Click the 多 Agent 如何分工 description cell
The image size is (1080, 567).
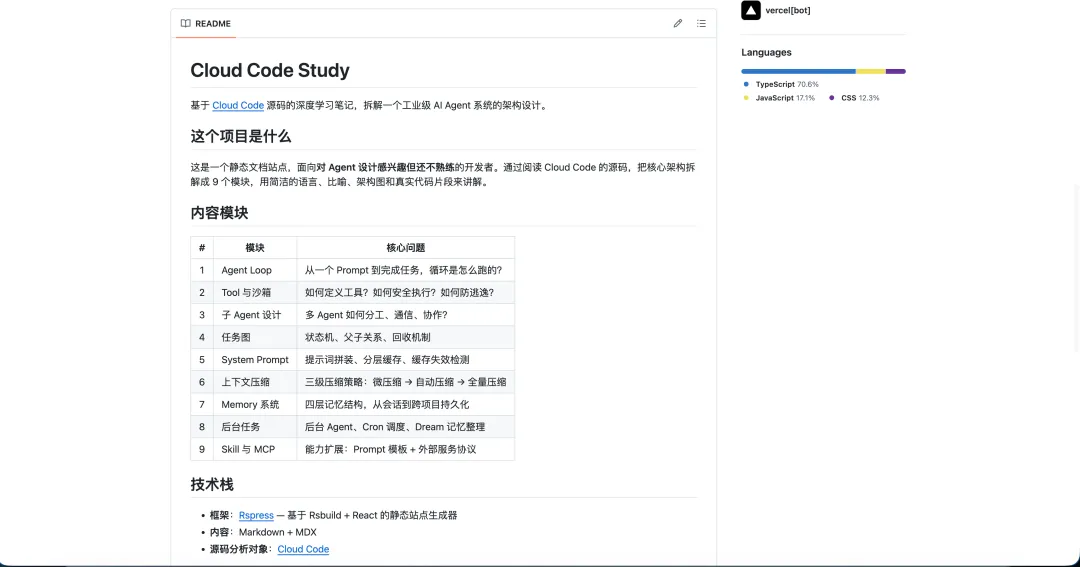406,315
